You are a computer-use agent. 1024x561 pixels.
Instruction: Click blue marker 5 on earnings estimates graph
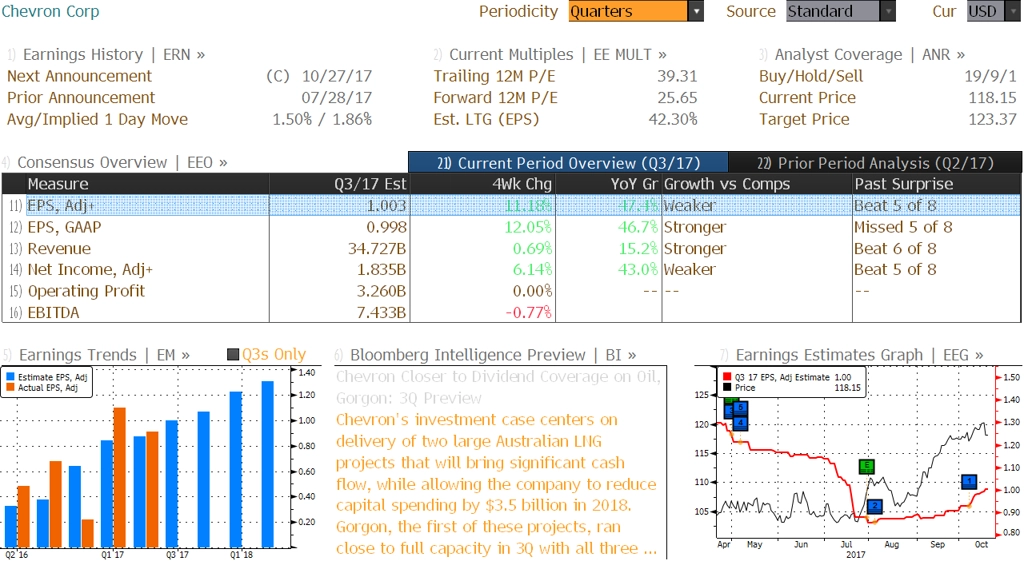pos(740,408)
